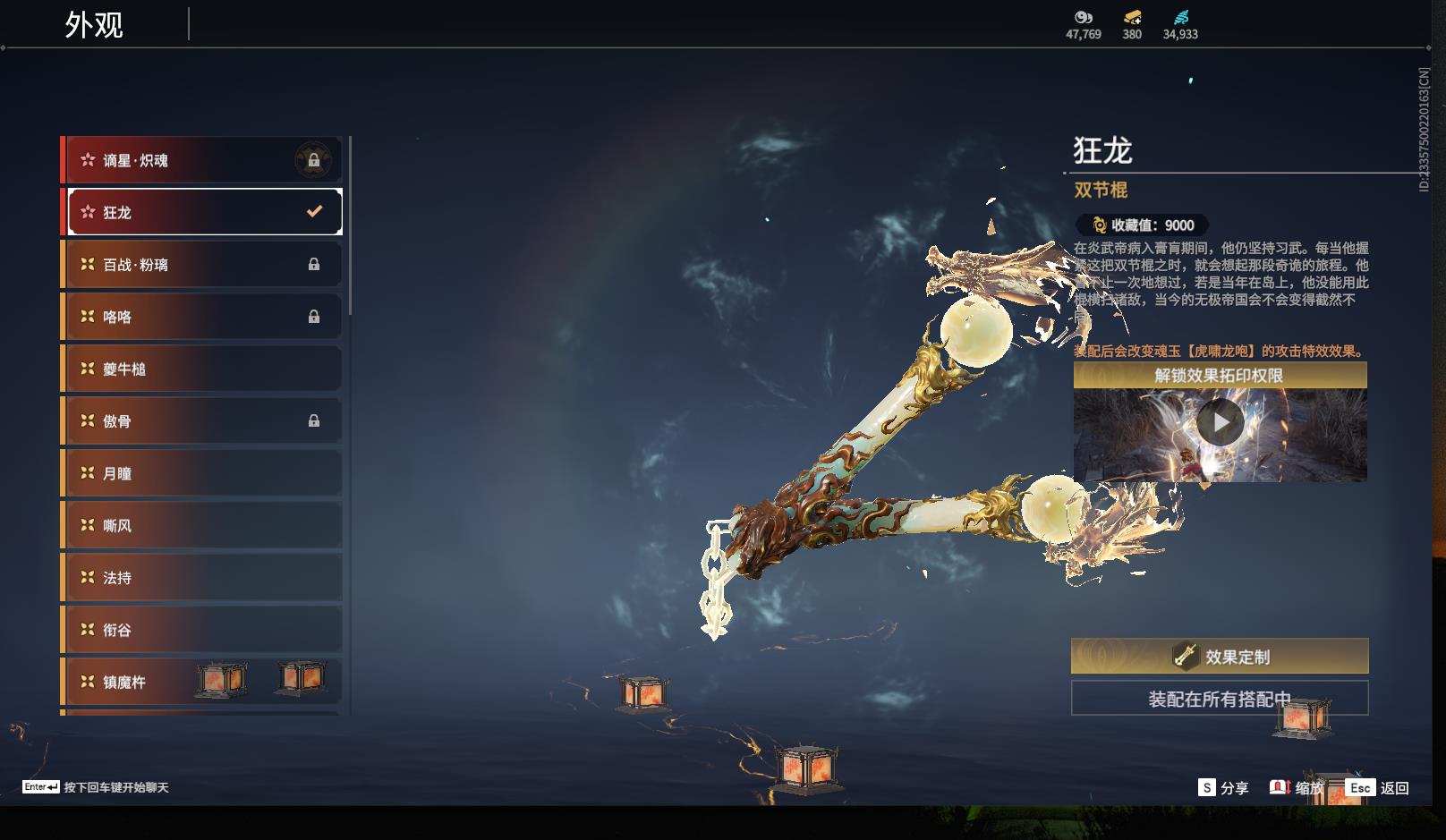Click 解锁效果拓印权限 banner
This screenshot has height=840, width=1446.
coord(1221,375)
